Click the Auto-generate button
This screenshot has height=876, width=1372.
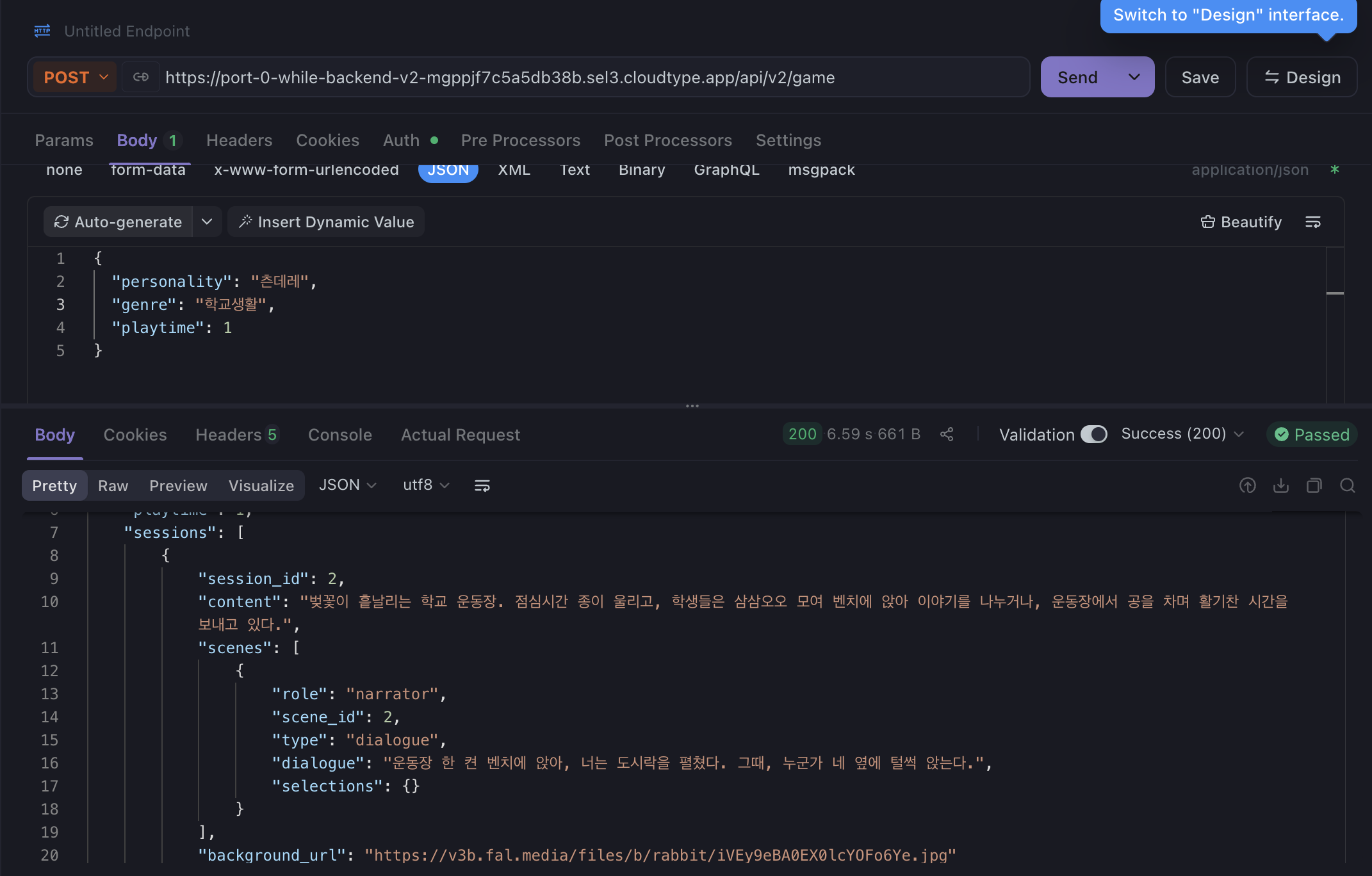click(118, 222)
